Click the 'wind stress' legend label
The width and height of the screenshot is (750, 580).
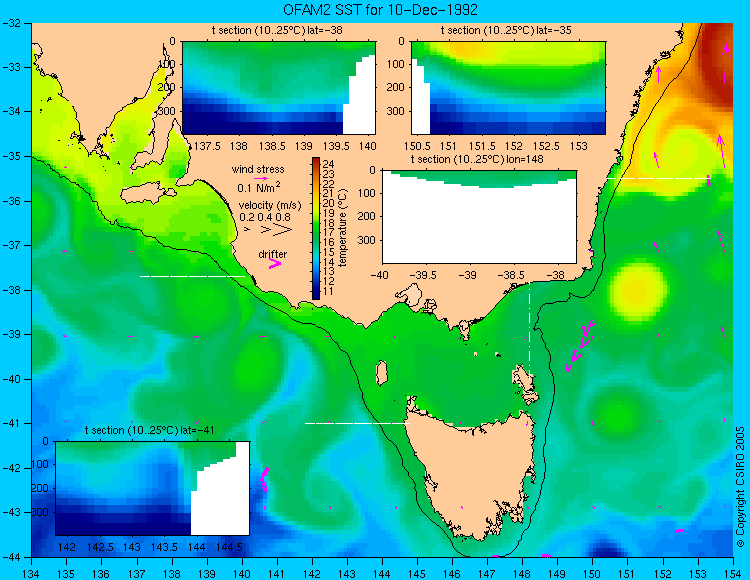click(x=258, y=169)
